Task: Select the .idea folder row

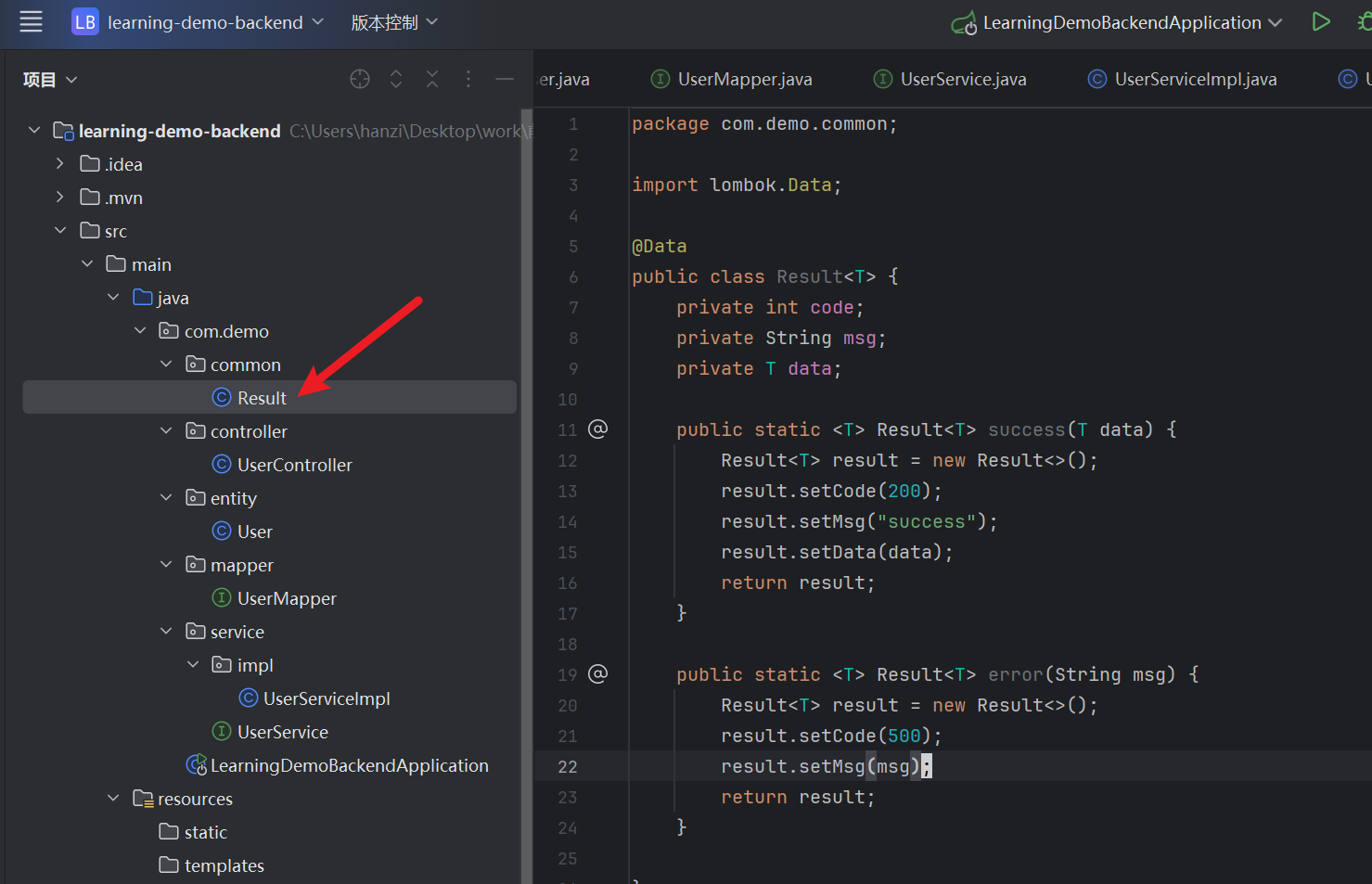Action: 269,164
